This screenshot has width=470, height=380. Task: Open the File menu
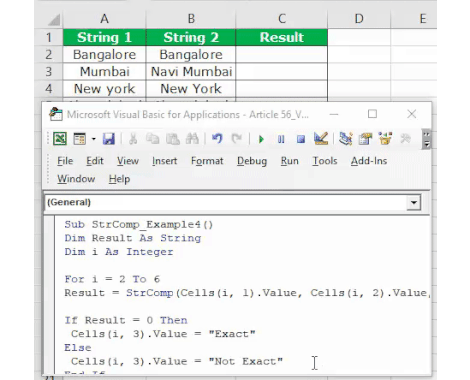click(65, 161)
